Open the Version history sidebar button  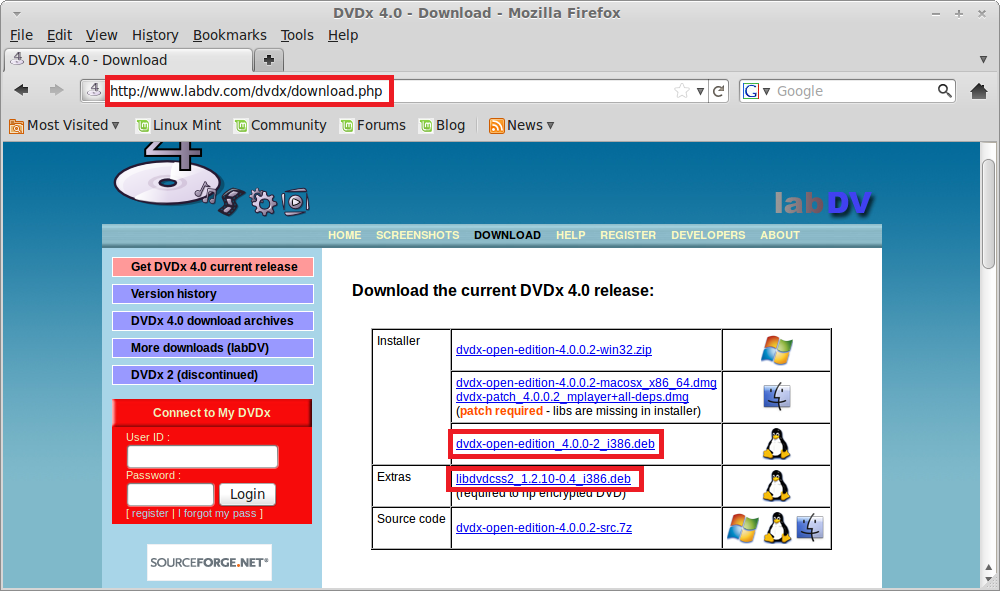213,294
